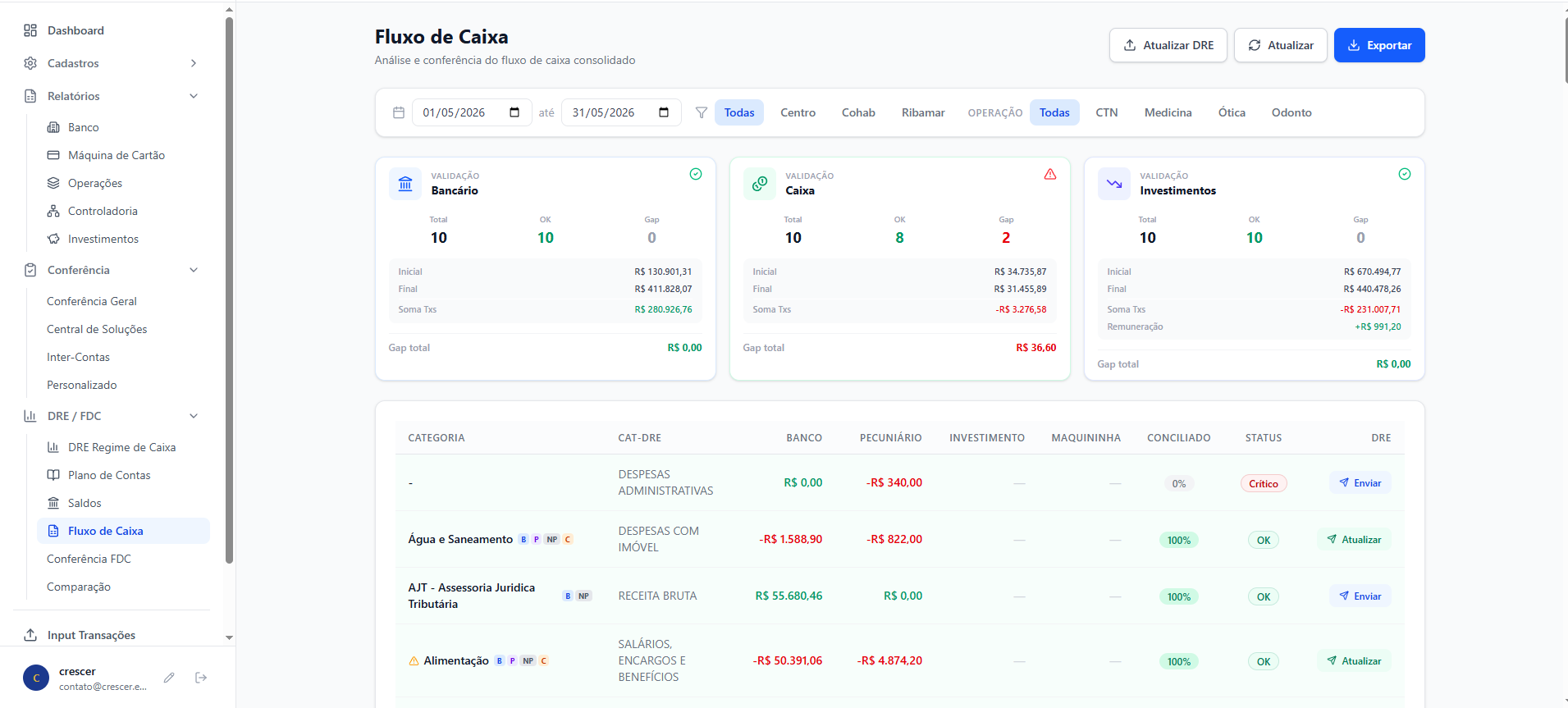Click Atualizar in Água e Saneamento row
1568x708 pixels.
tap(1354, 540)
